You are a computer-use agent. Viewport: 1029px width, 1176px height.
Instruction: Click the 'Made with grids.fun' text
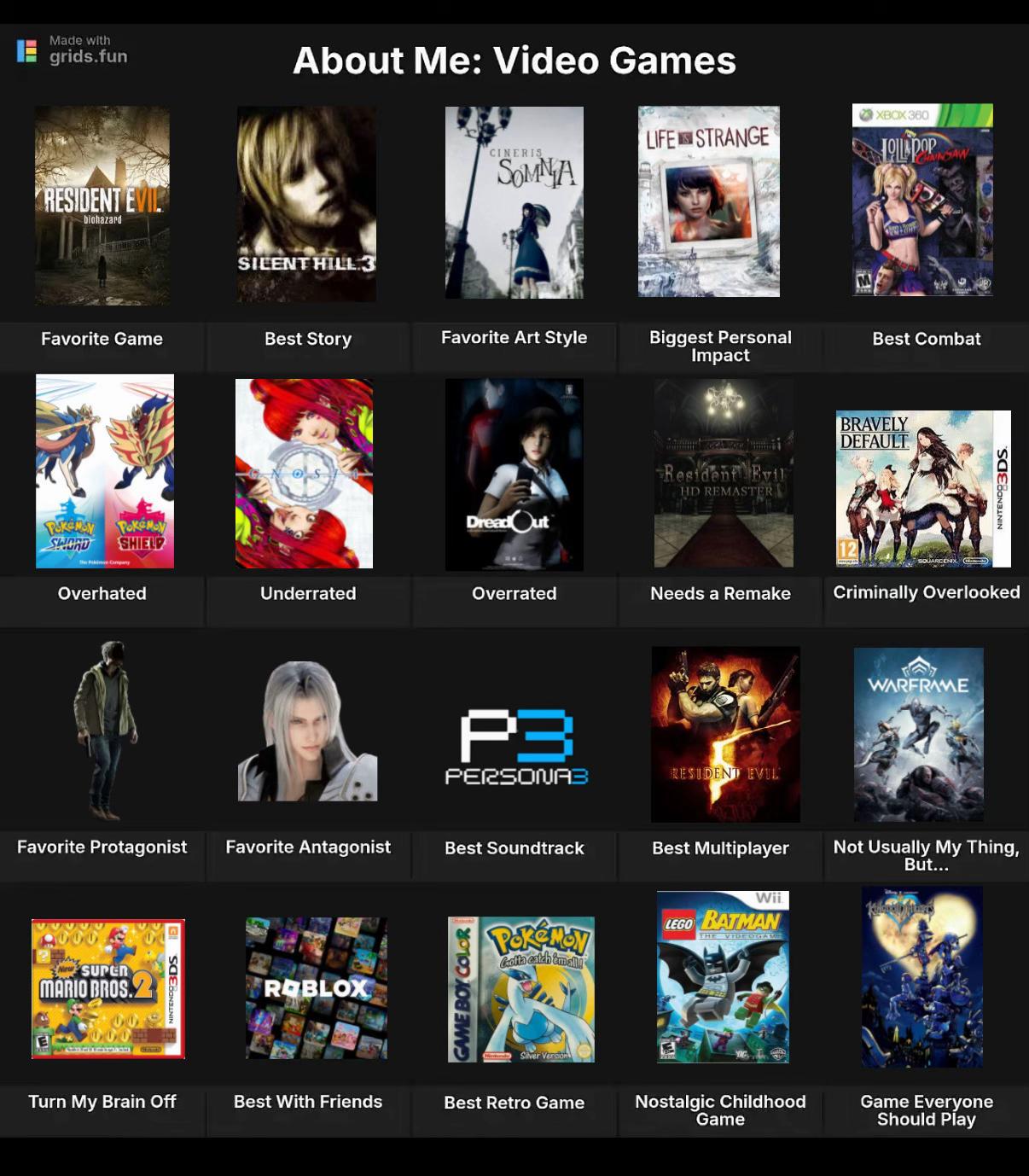click(89, 50)
